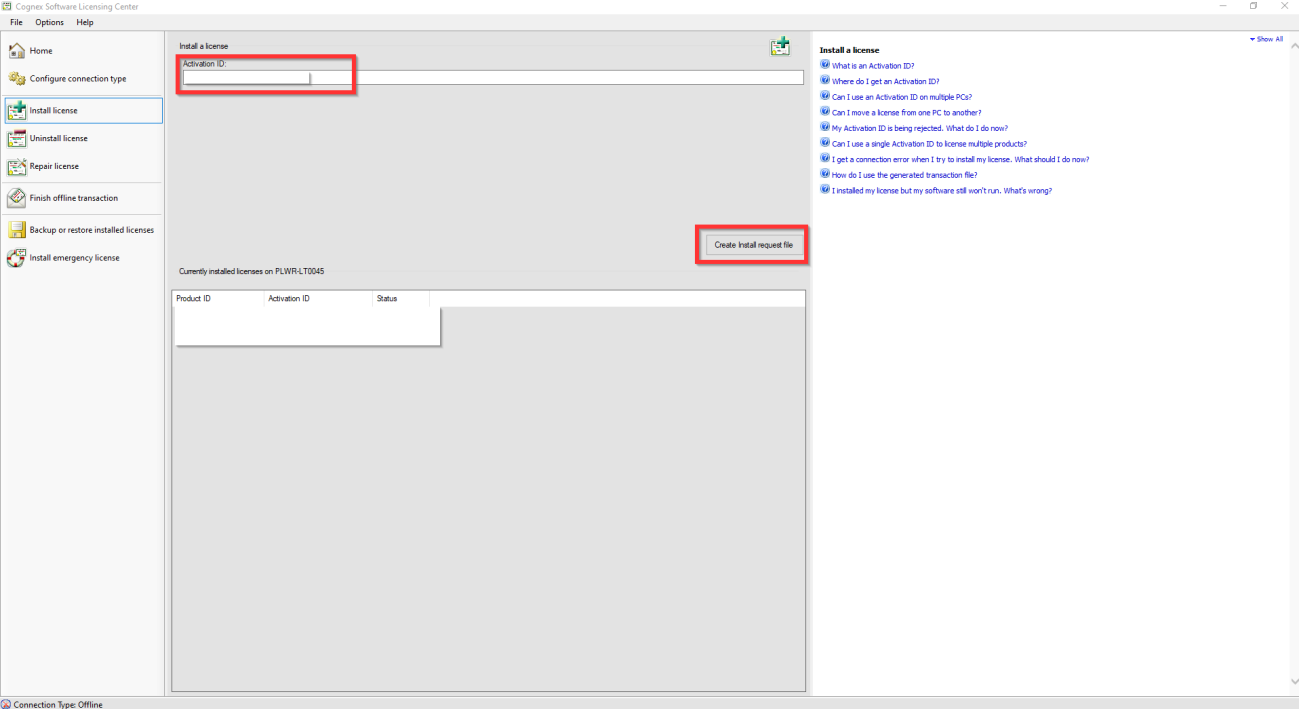Click the help panel scrollbar down arrow
Screen dimensions: 1299x709
pyautogui.click(x=1294, y=683)
